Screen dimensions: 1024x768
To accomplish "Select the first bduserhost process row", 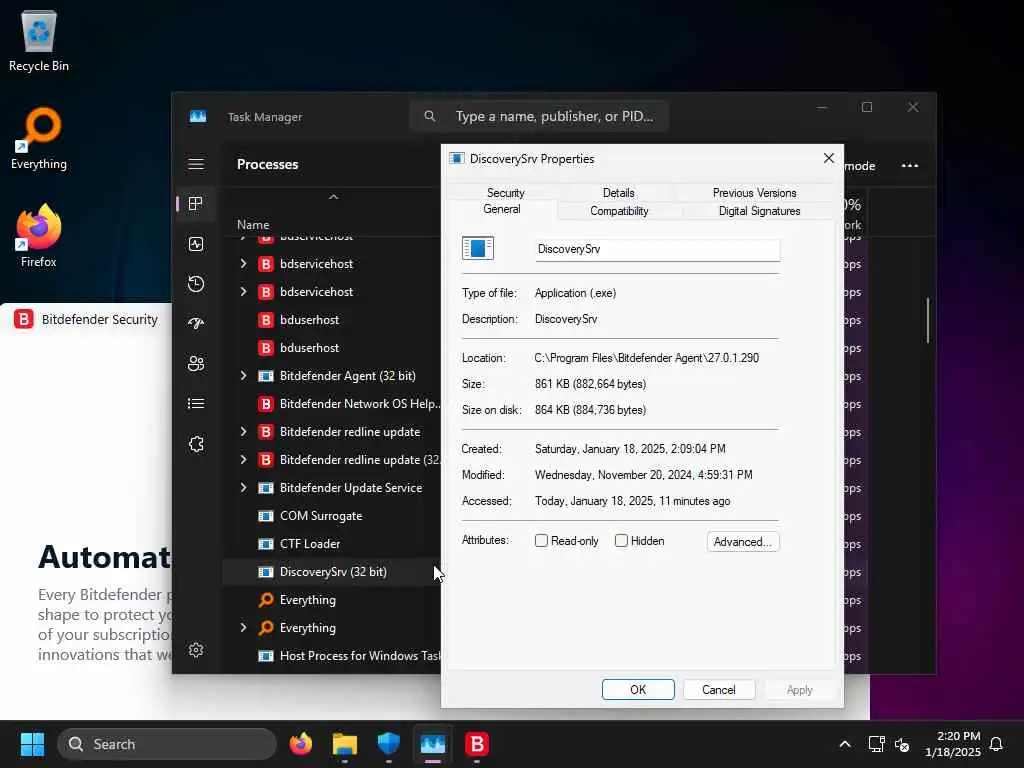I will coord(331,319).
